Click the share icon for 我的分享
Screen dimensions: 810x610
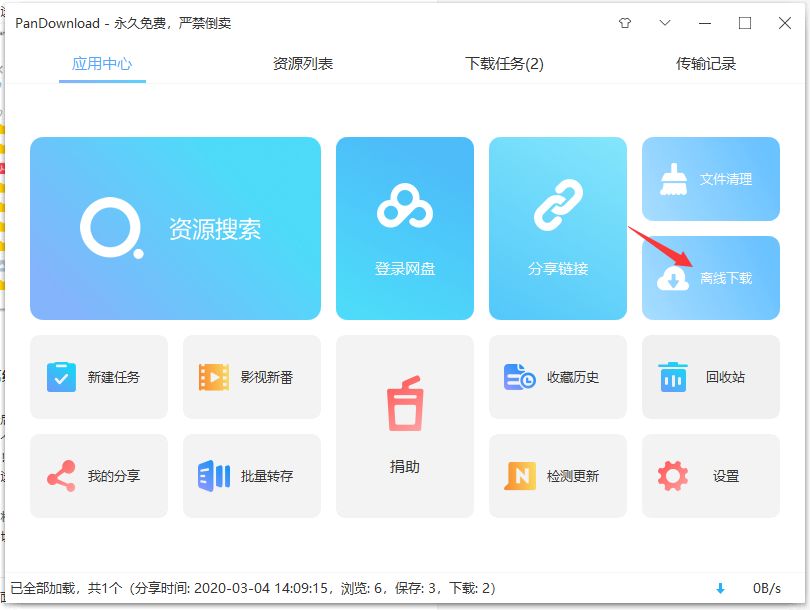point(61,476)
